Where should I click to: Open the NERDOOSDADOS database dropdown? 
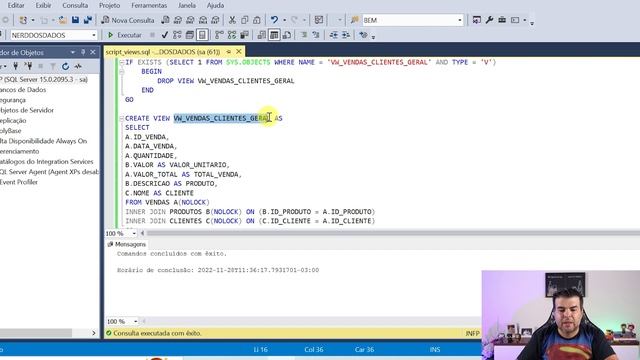pos(94,35)
